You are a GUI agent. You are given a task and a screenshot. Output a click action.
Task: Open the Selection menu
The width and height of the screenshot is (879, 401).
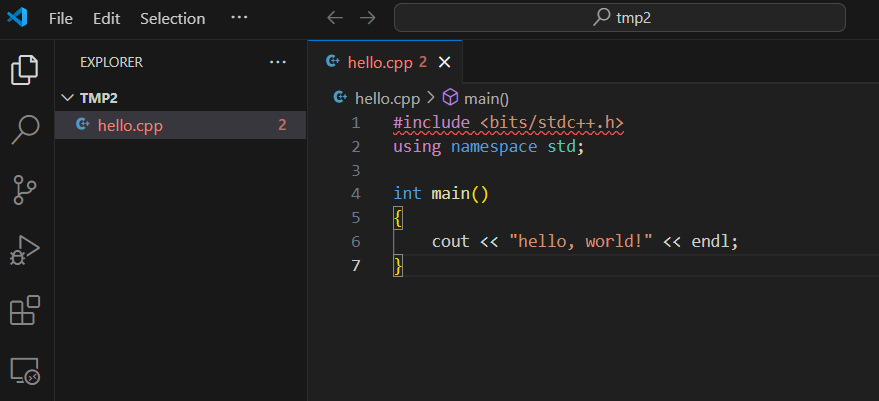173,19
